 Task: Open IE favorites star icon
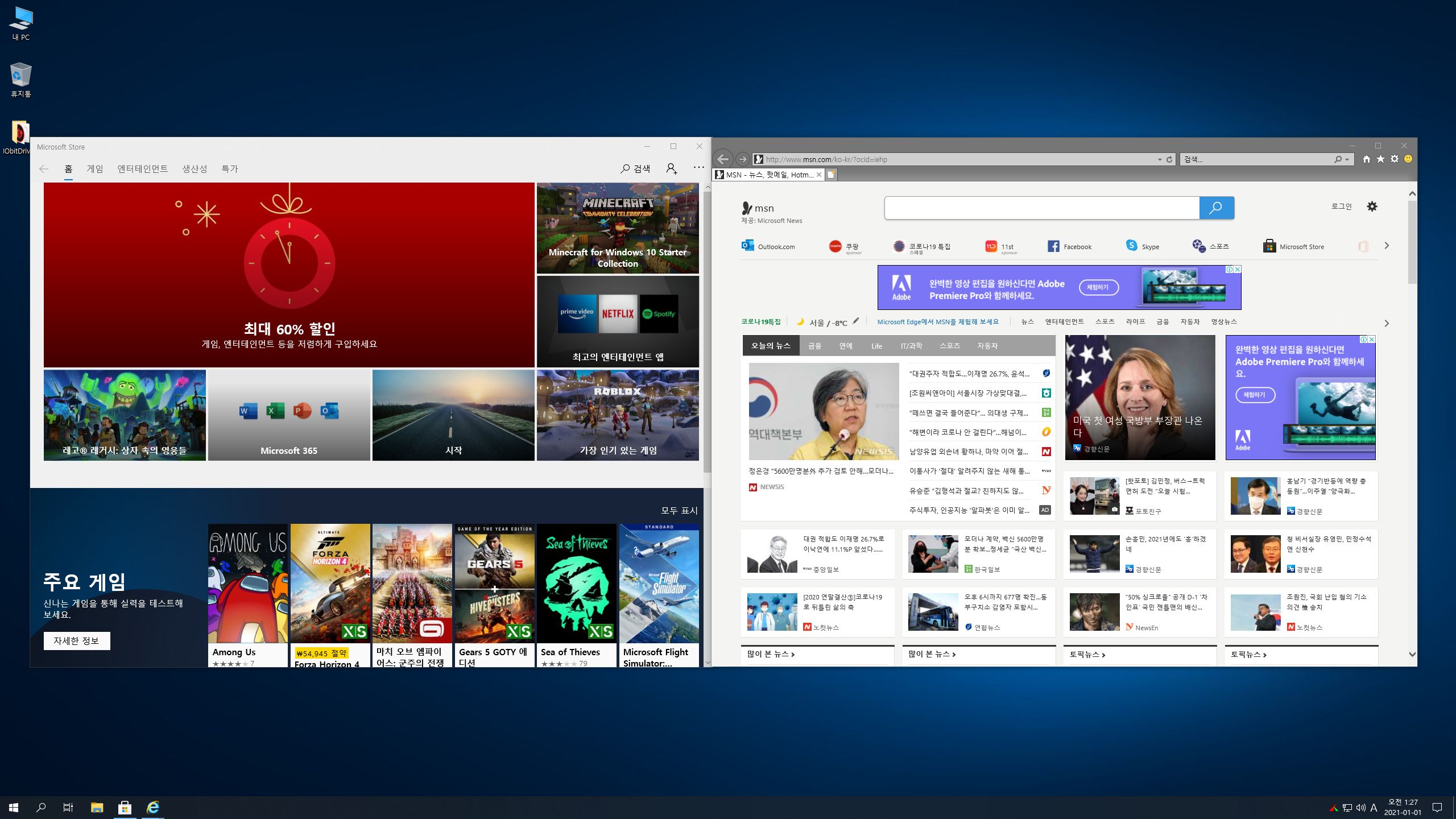coord(1380,159)
